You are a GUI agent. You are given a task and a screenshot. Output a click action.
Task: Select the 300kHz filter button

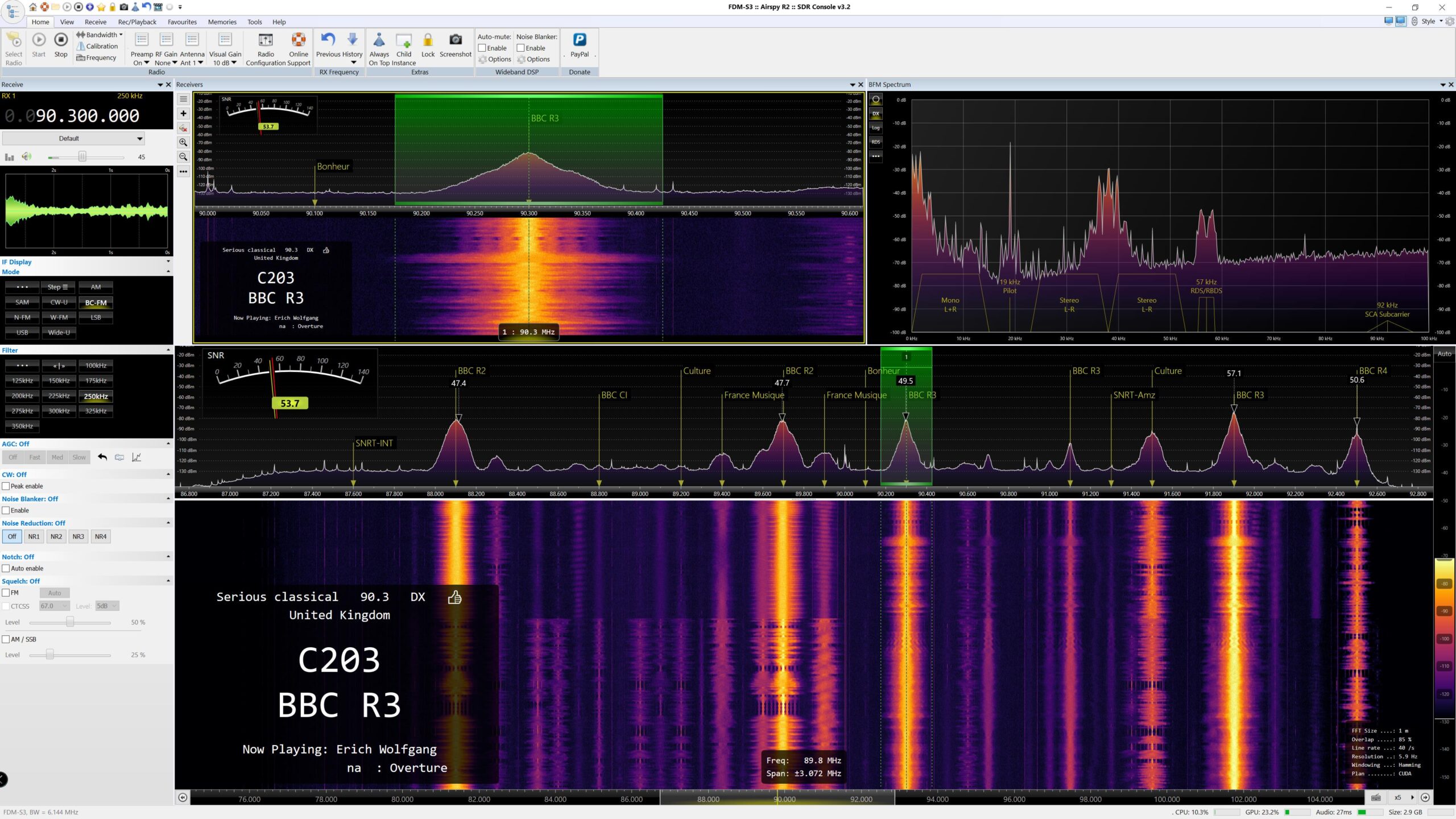coord(59,411)
